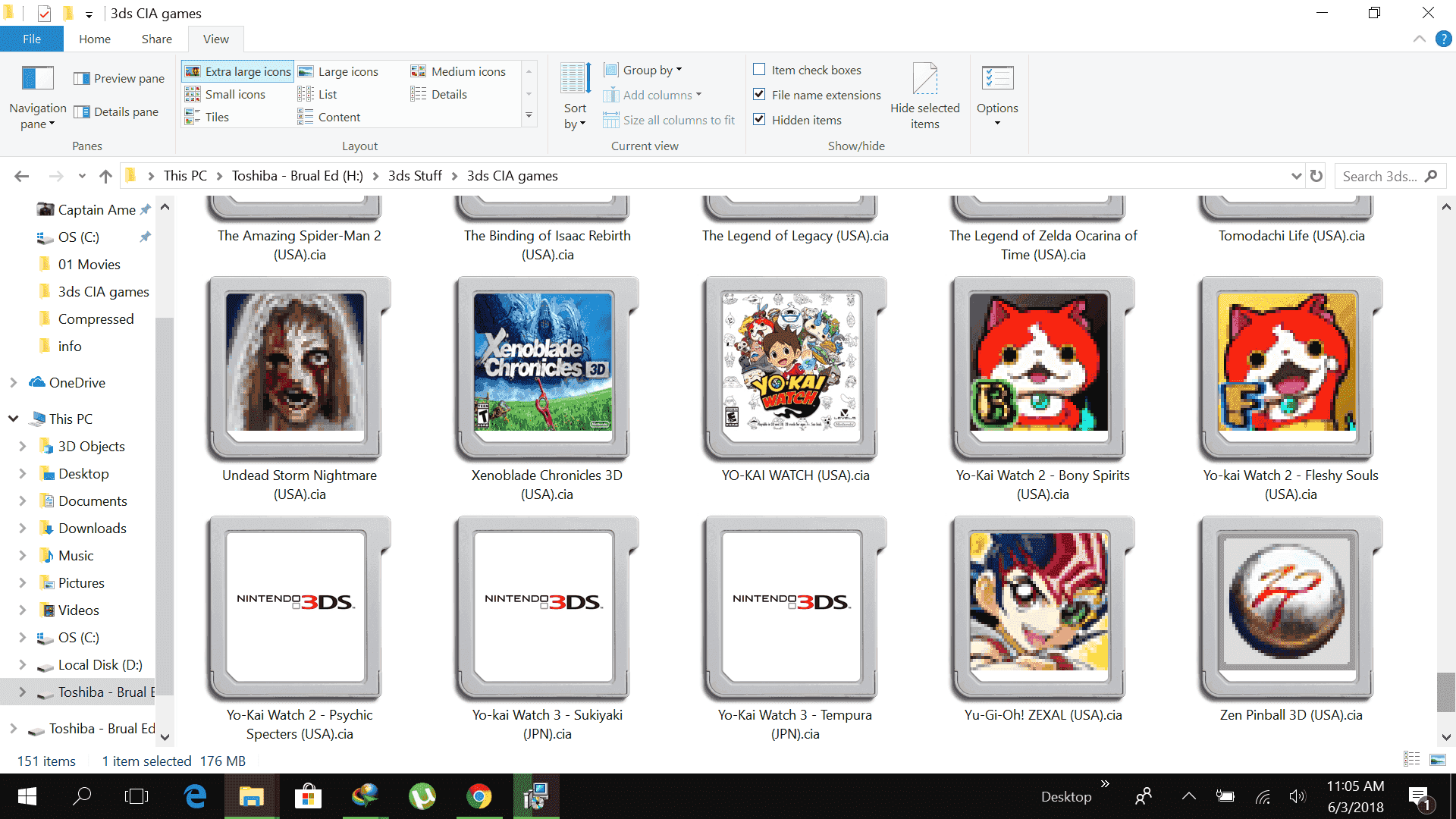Open the File tab

32,39
